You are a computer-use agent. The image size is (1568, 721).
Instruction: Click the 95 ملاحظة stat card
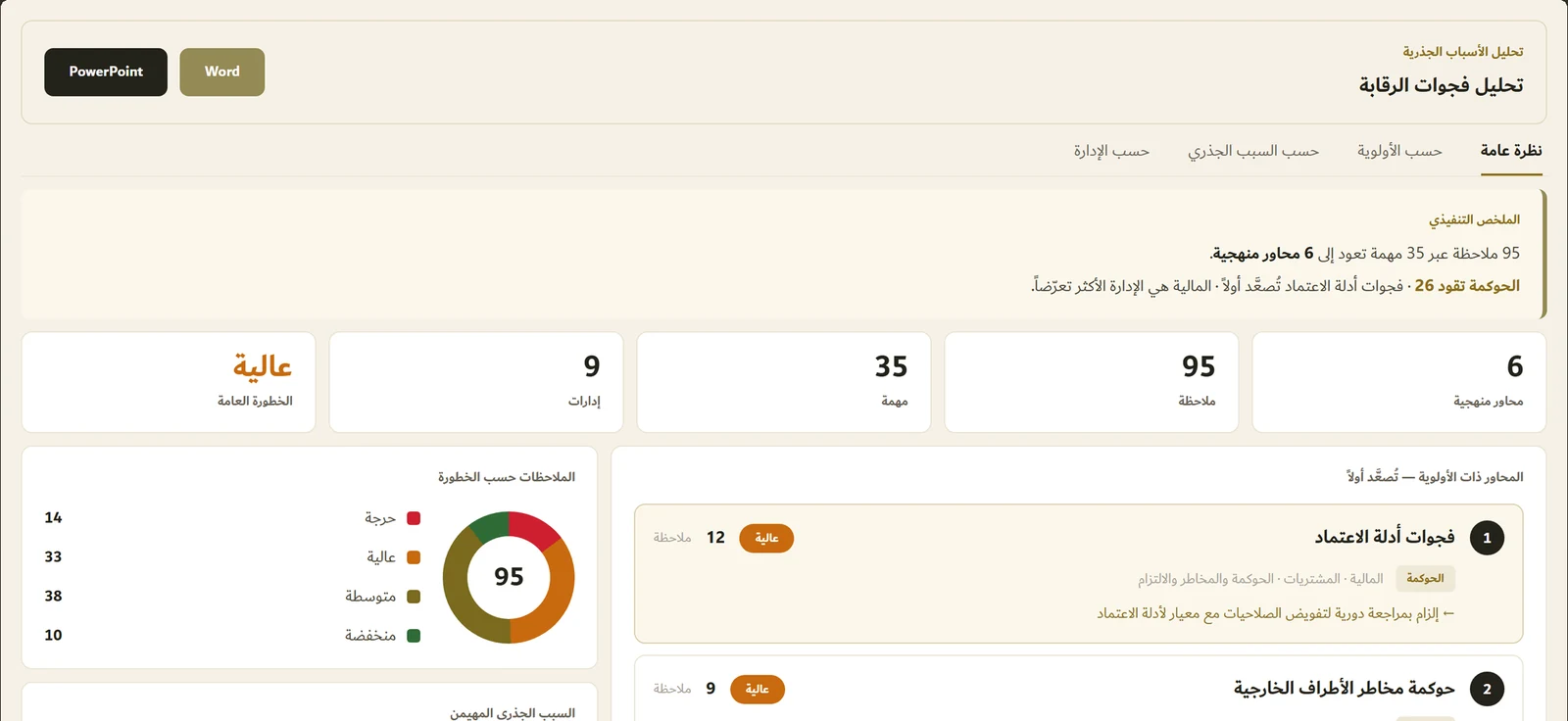[1091, 382]
